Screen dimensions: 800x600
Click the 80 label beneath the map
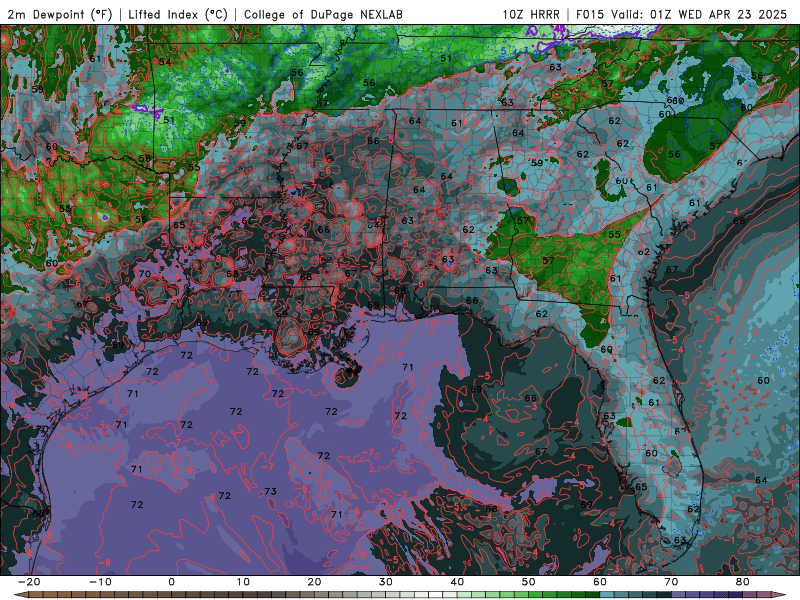click(x=743, y=582)
